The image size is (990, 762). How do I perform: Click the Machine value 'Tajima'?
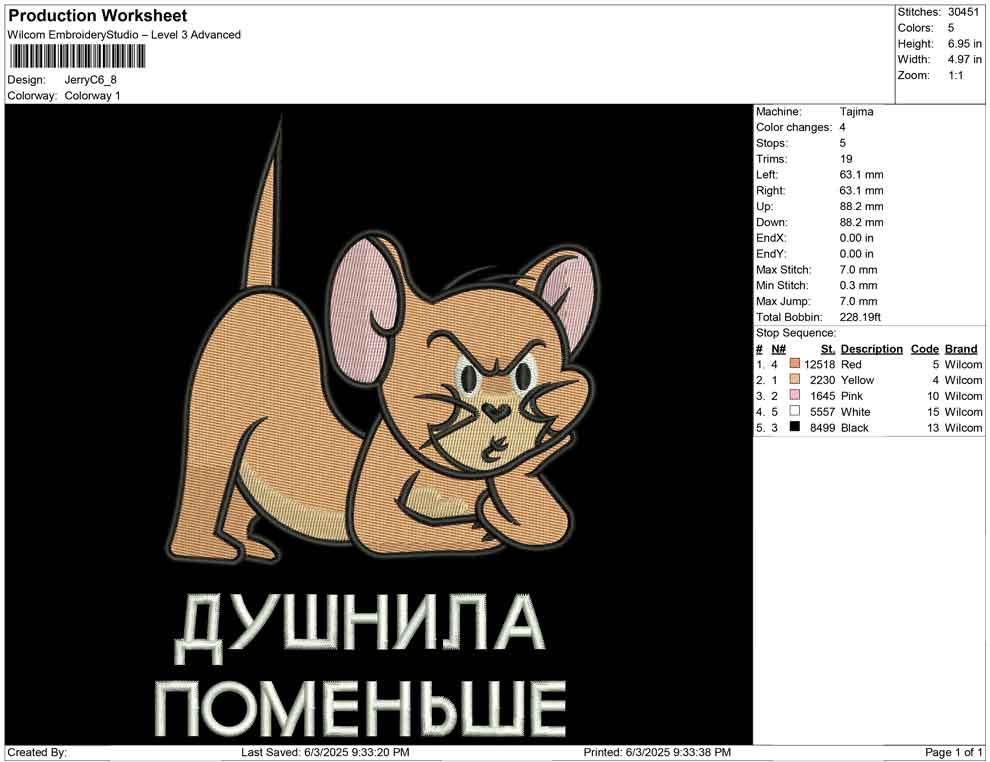857,112
